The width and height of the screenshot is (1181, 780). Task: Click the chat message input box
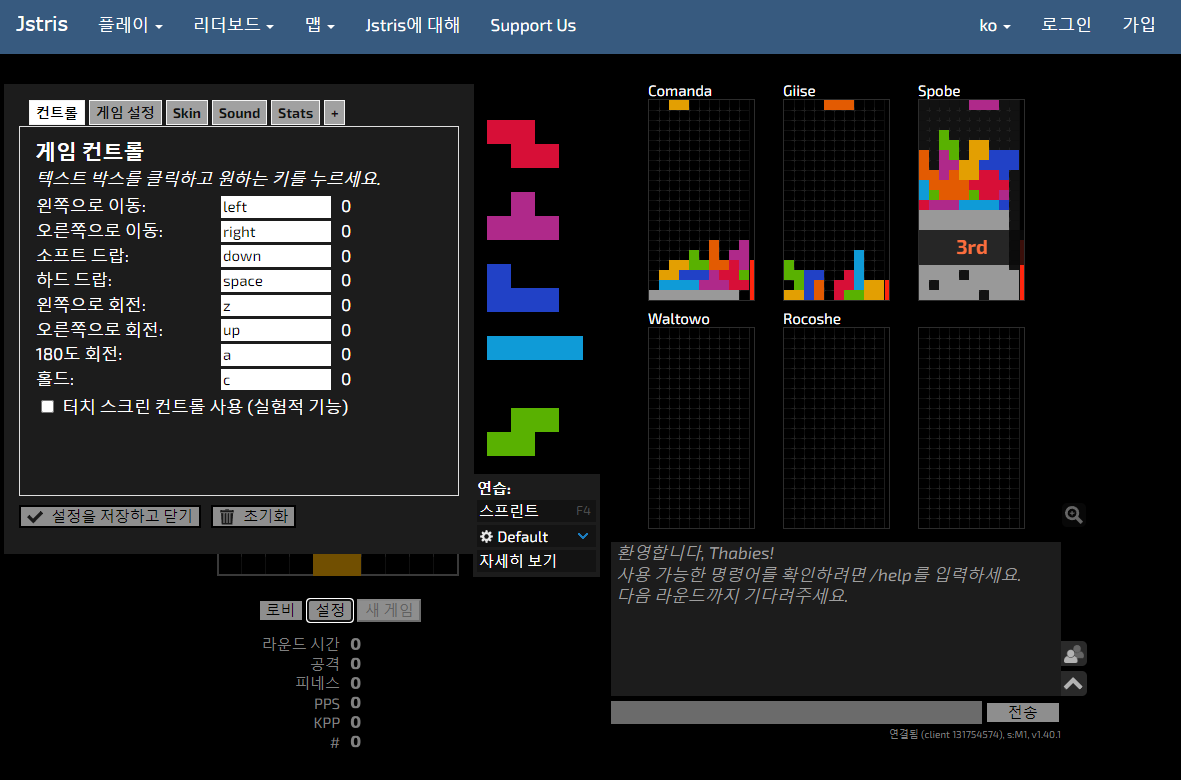click(x=796, y=712)
